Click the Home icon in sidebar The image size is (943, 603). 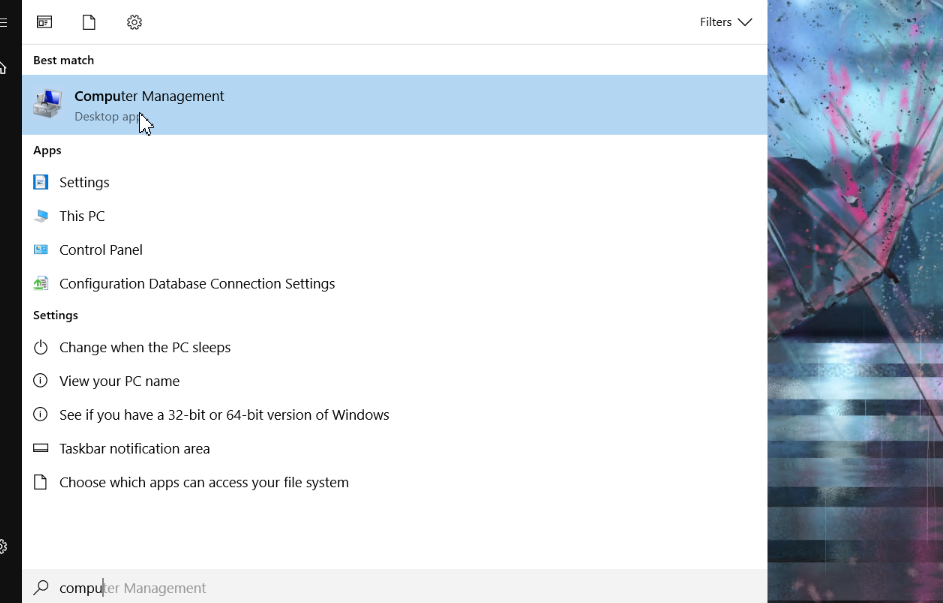(x=3, y=67)
